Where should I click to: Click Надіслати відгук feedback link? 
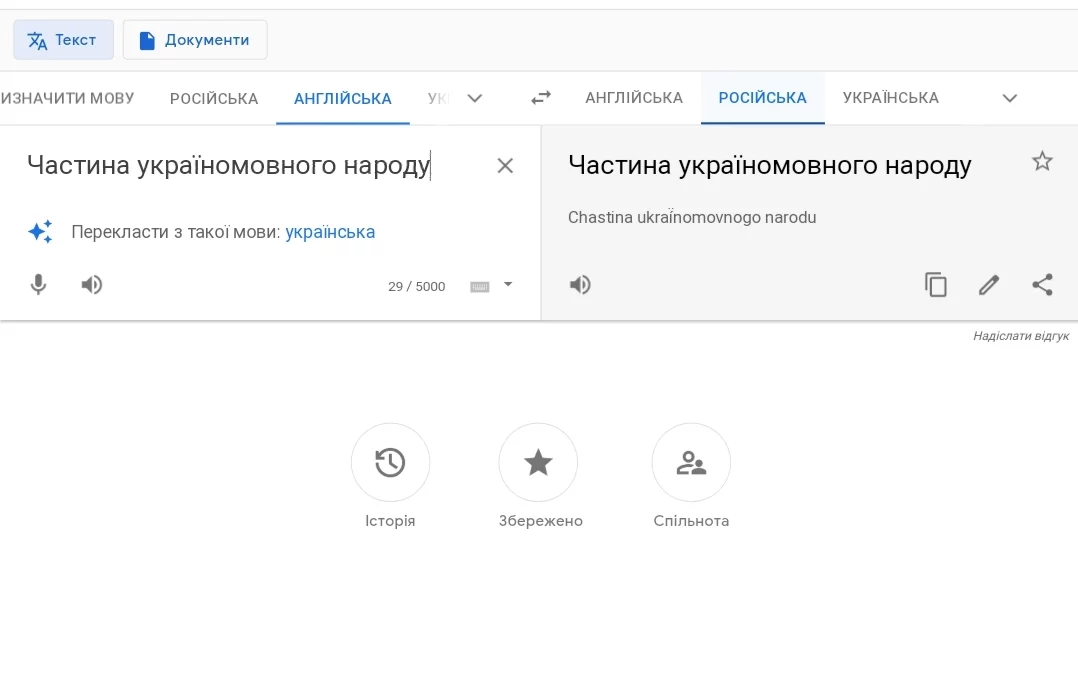coord(1021,336)
